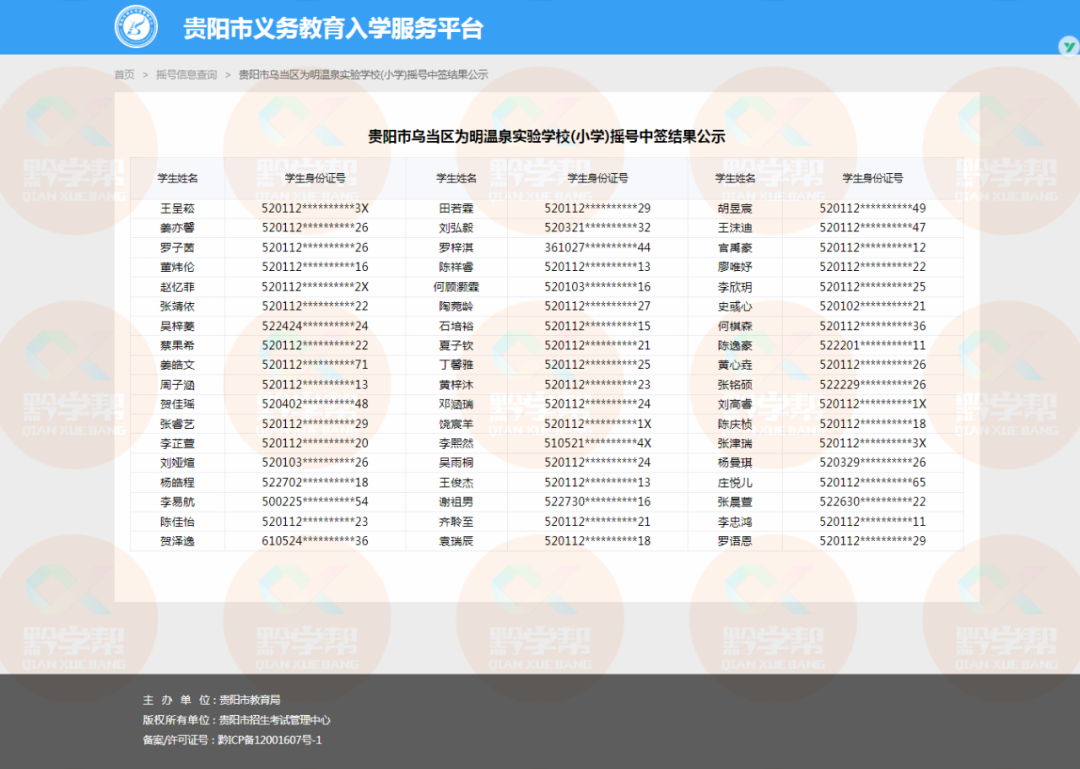This screenshot has height=769, width=1080.
Task: Click student name 李忠鸿
Action: [x=735, y=522]
